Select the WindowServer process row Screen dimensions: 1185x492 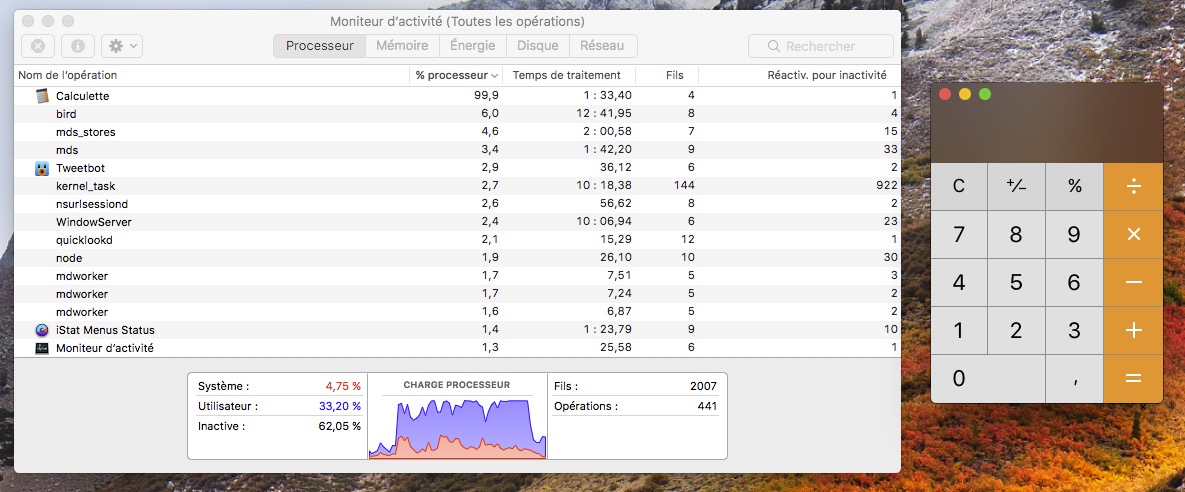tap(457, 222)
